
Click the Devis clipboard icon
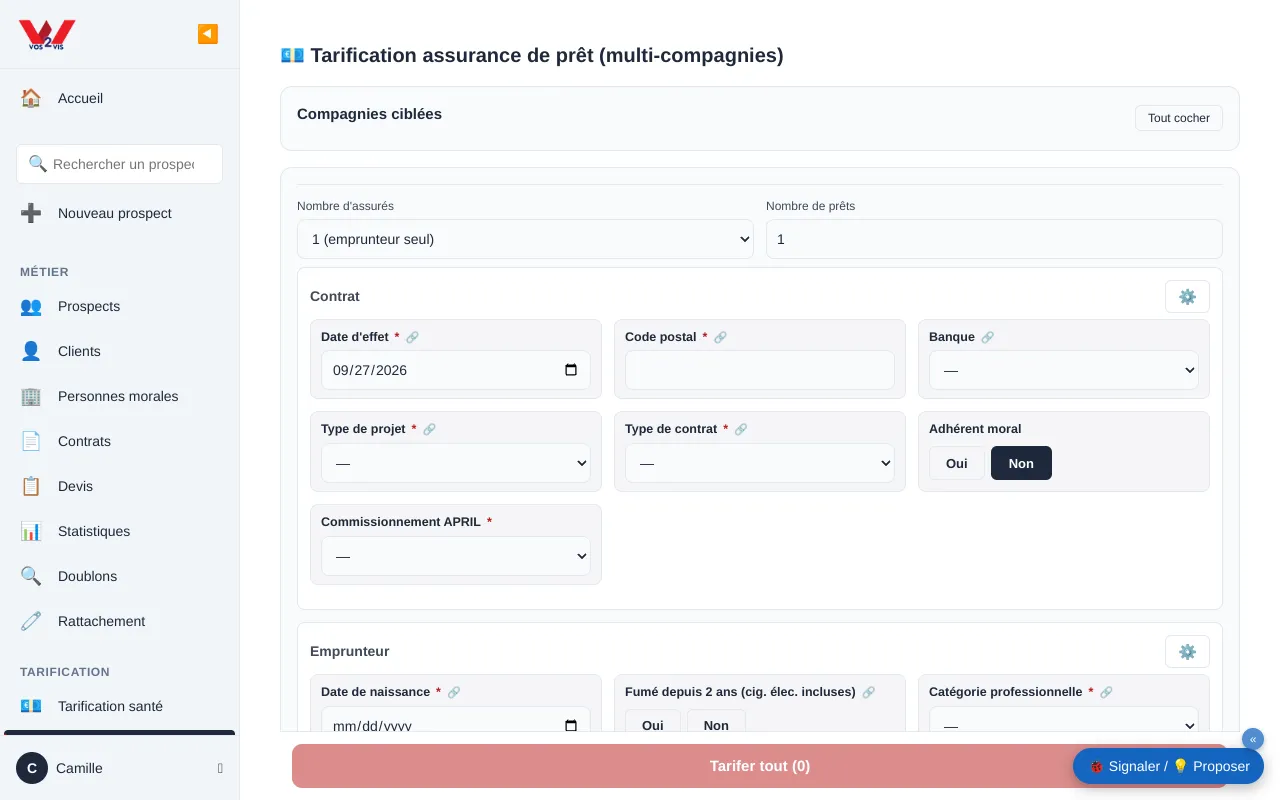31,486
